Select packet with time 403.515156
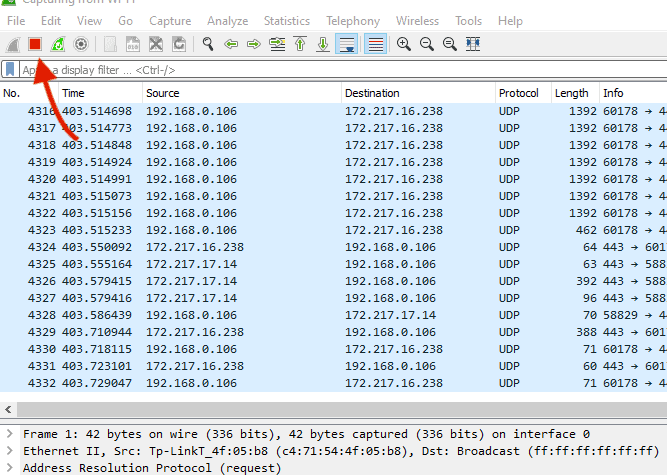The height and width of the screenshot is (475, 667). pyautogui.click(x=334, y=213)
